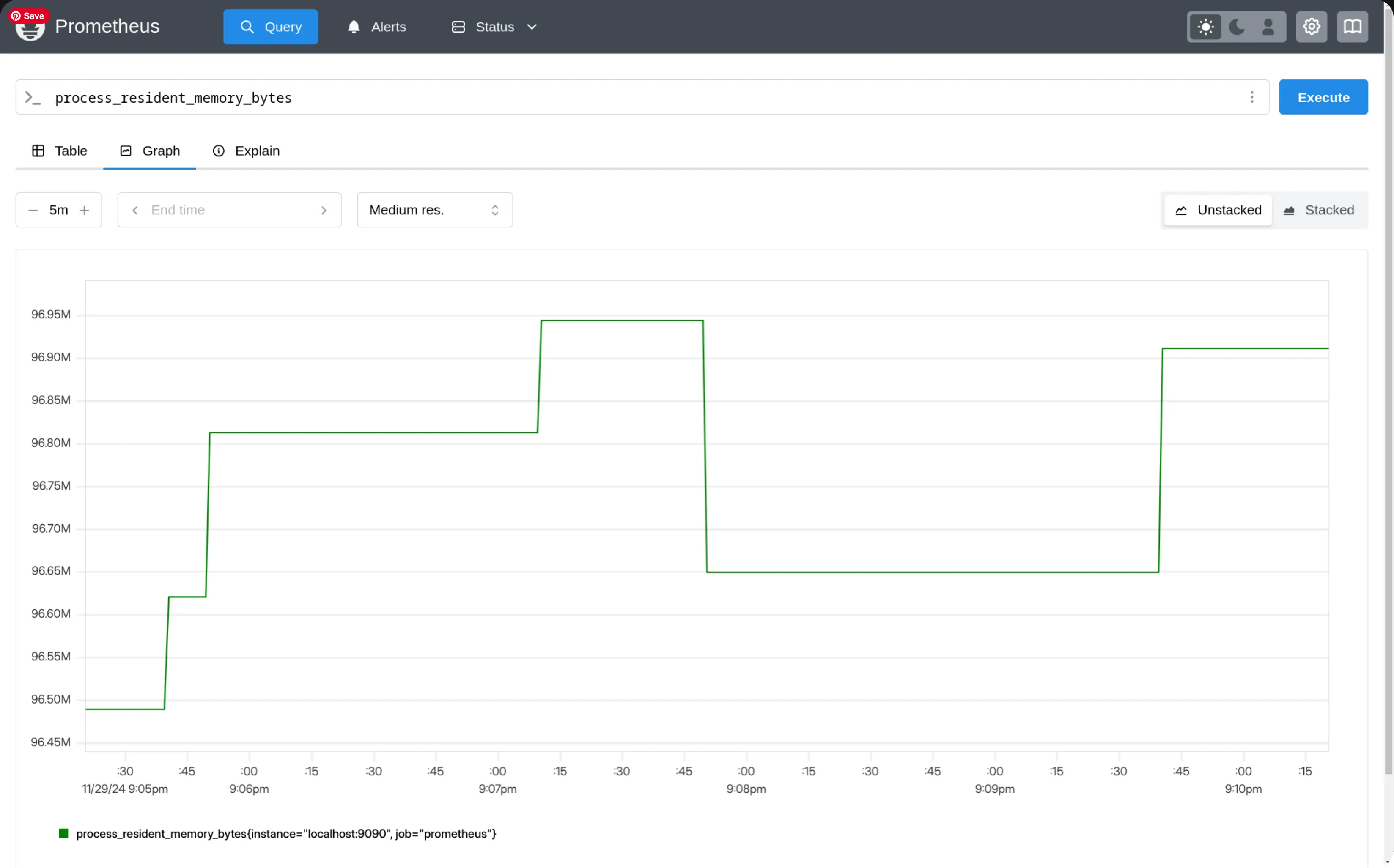Screen dimensions: 1394x868
Task: Click the 96.95M y-axis label
Action: coord(51,315)
